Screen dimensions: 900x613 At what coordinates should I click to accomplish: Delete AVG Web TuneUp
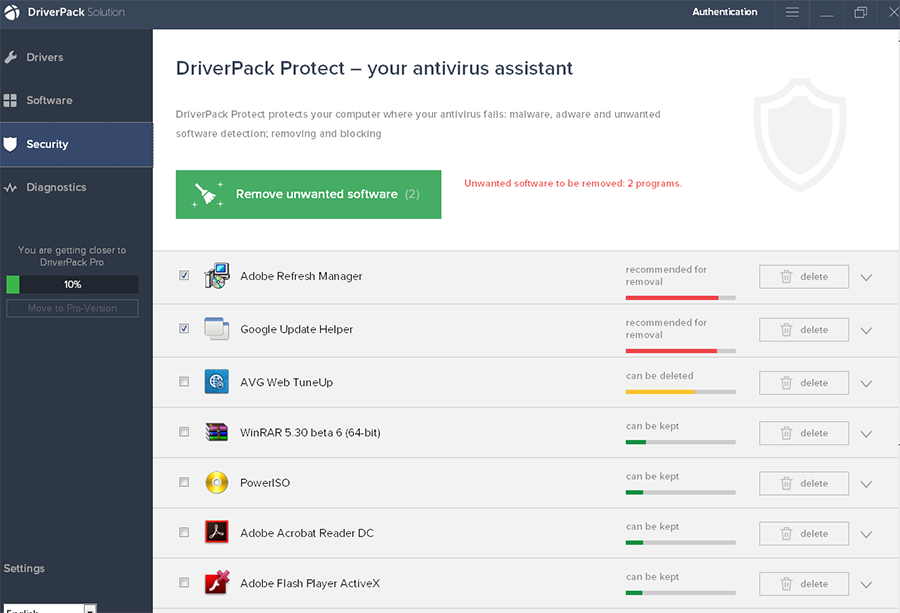click(x=804, y=383)
